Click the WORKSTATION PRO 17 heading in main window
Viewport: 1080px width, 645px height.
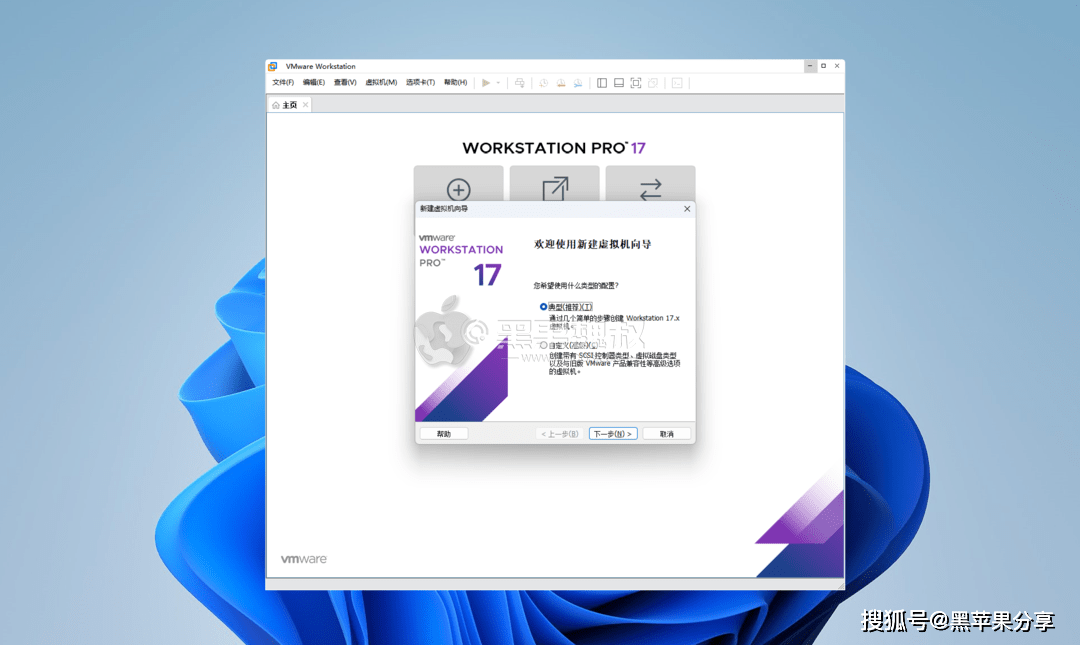554,148
